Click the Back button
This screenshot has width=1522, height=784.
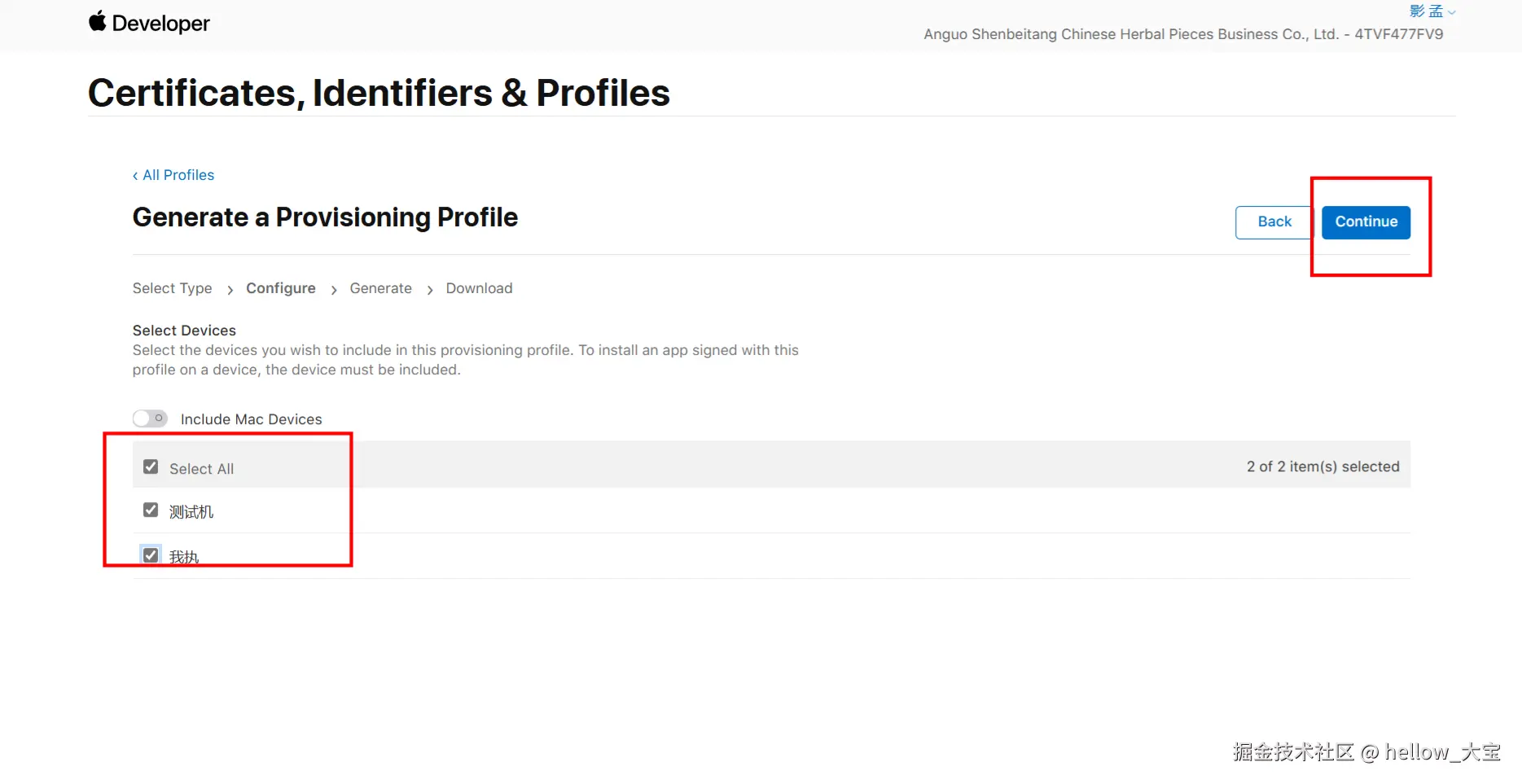click(1274, 222)
